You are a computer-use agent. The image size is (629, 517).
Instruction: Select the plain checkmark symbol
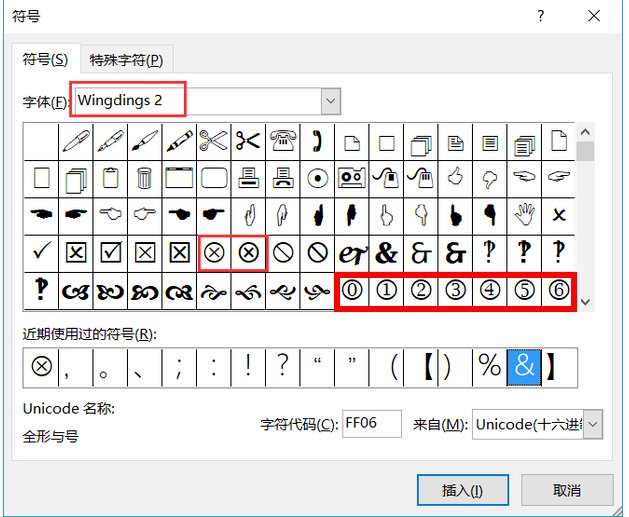coord(41,253)
